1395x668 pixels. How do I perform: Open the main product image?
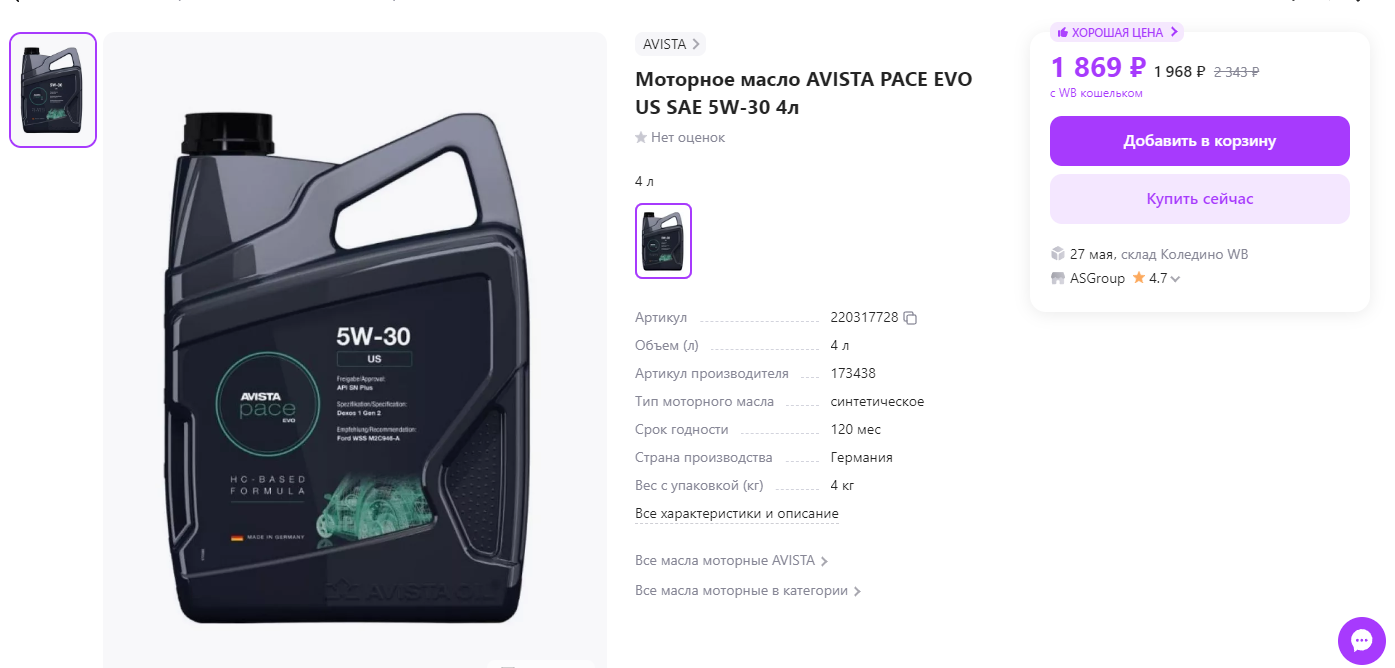pos(355,350)
